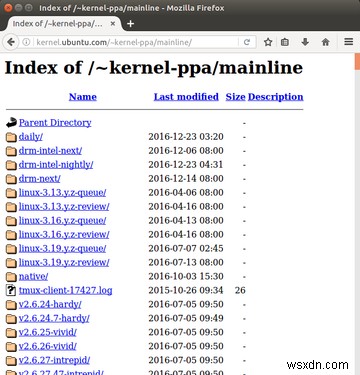Viewport: 360px width, 375px height.
Task: Sort the listing by Name
Action: coord(83,97)
